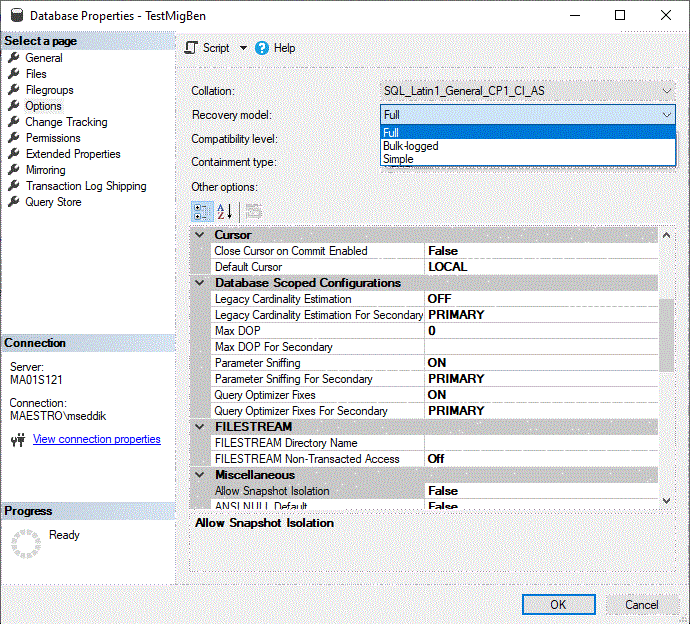Click the Help label in toolbar
Screen dimensions: 690x624
[x=284, y=48]
